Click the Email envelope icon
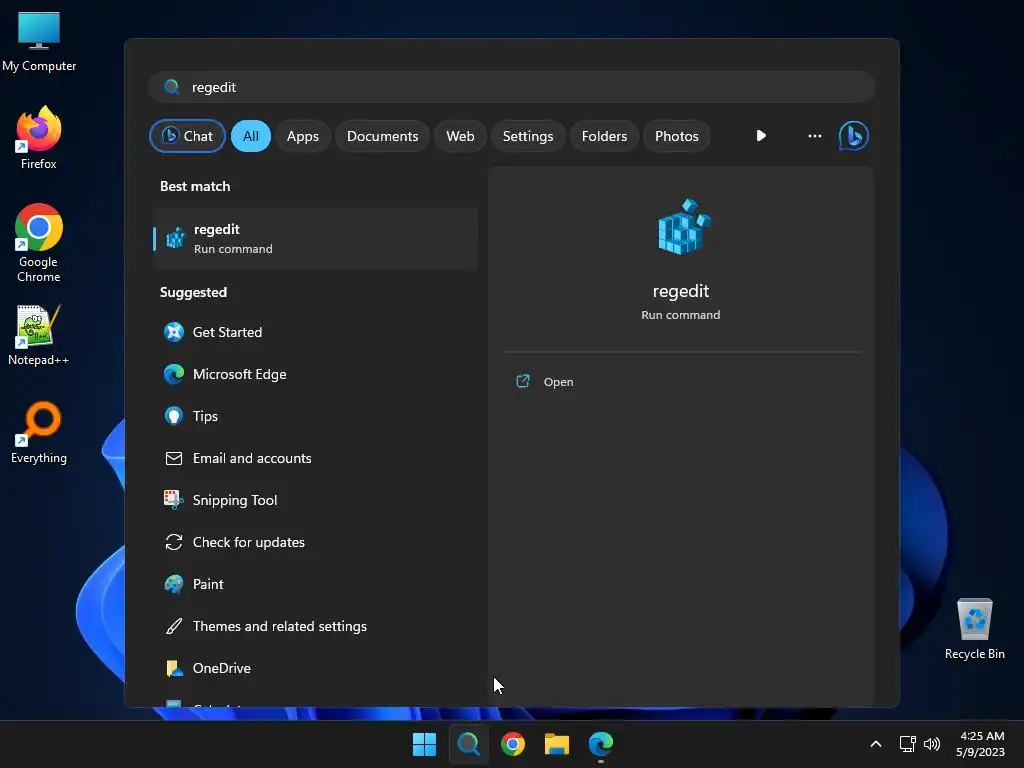 [174, 458]
